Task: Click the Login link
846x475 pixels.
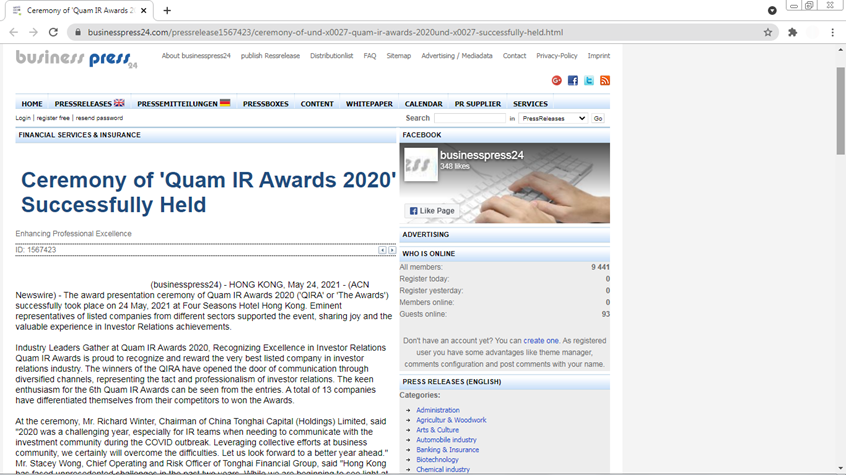Action: 23,118
